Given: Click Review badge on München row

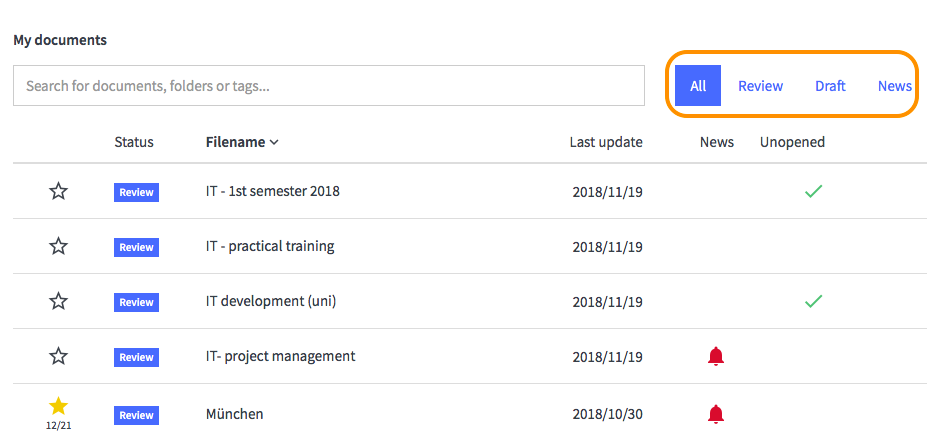Looking at the screenshot, I should (x=136, y=415).
